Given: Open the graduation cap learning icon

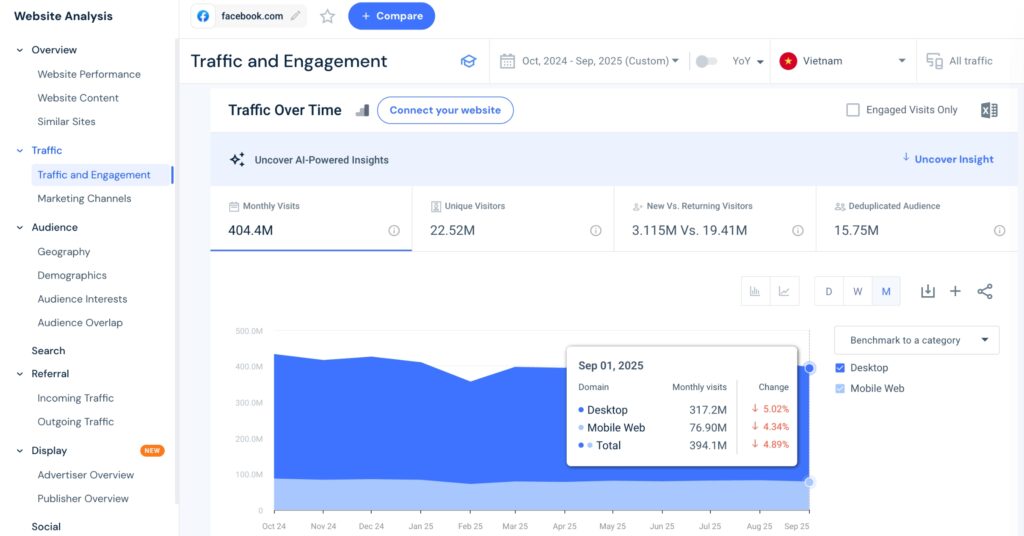Looking at the screenshot, I should 468,61.
